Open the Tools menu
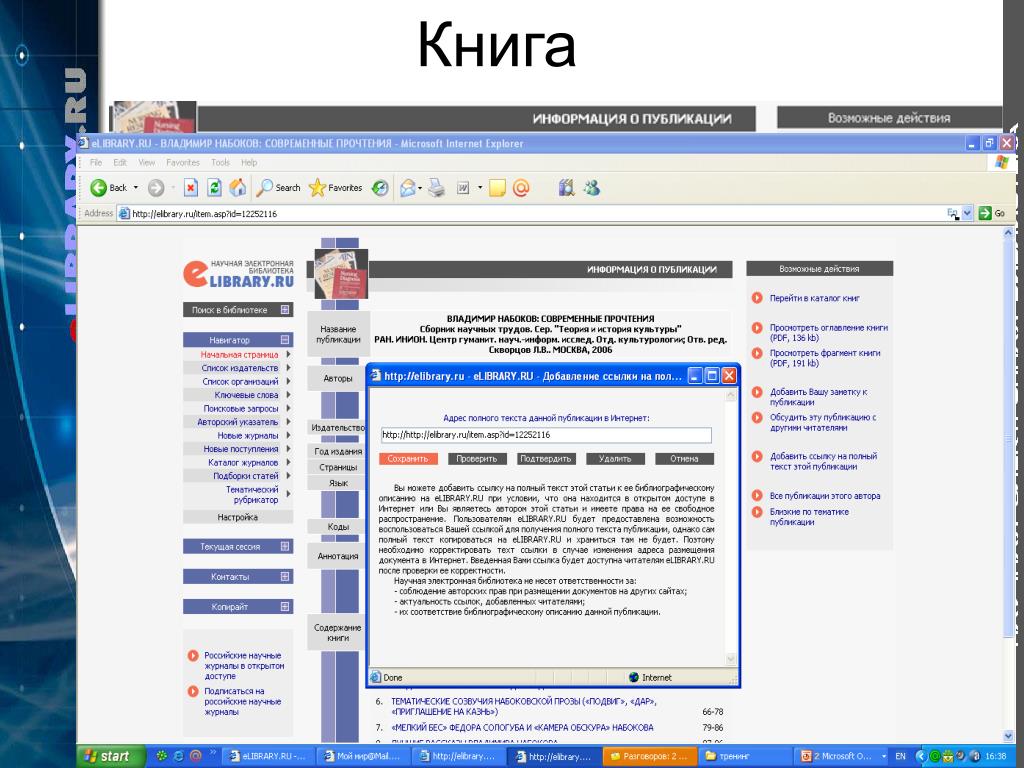 pyautogui.click(x=220, y=163)
